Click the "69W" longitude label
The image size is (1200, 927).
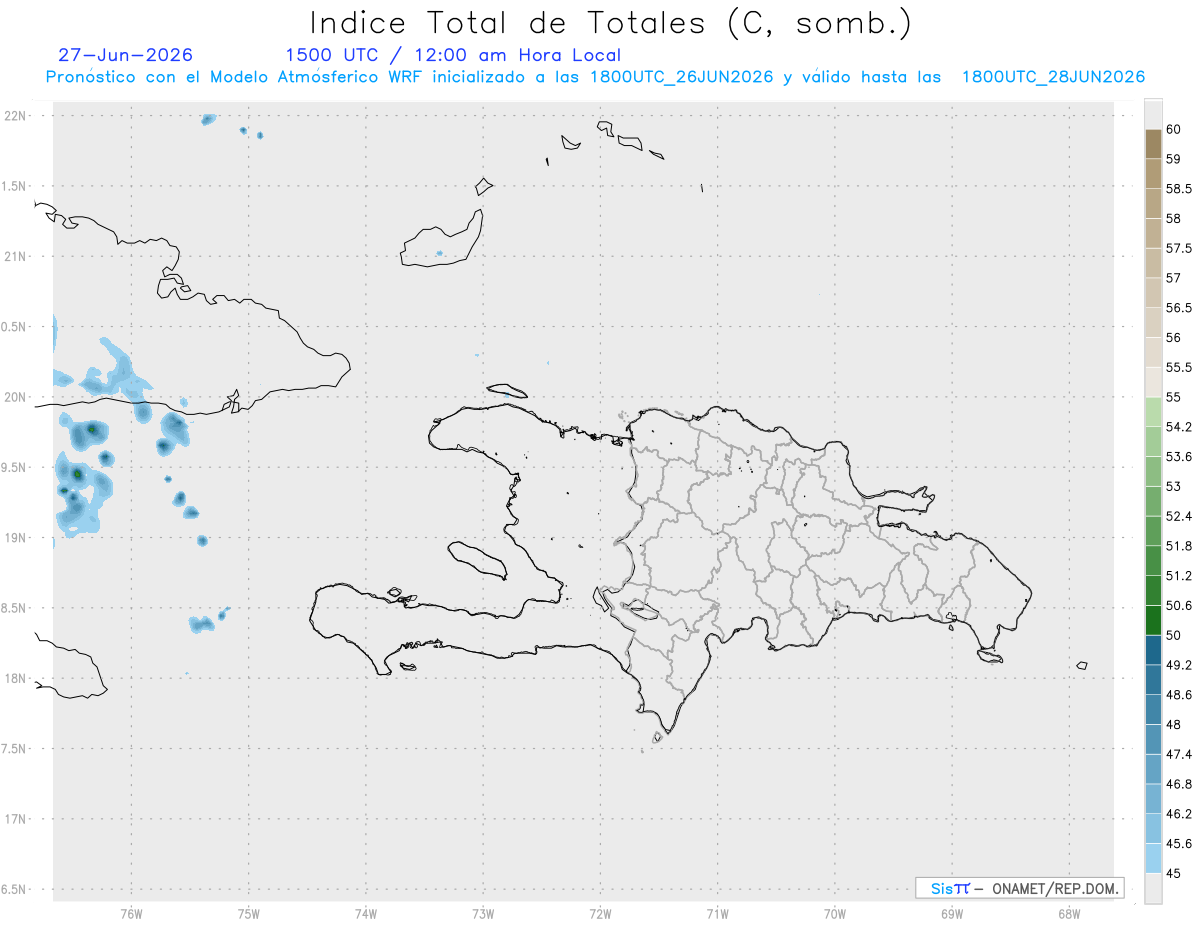coord(952,913)
